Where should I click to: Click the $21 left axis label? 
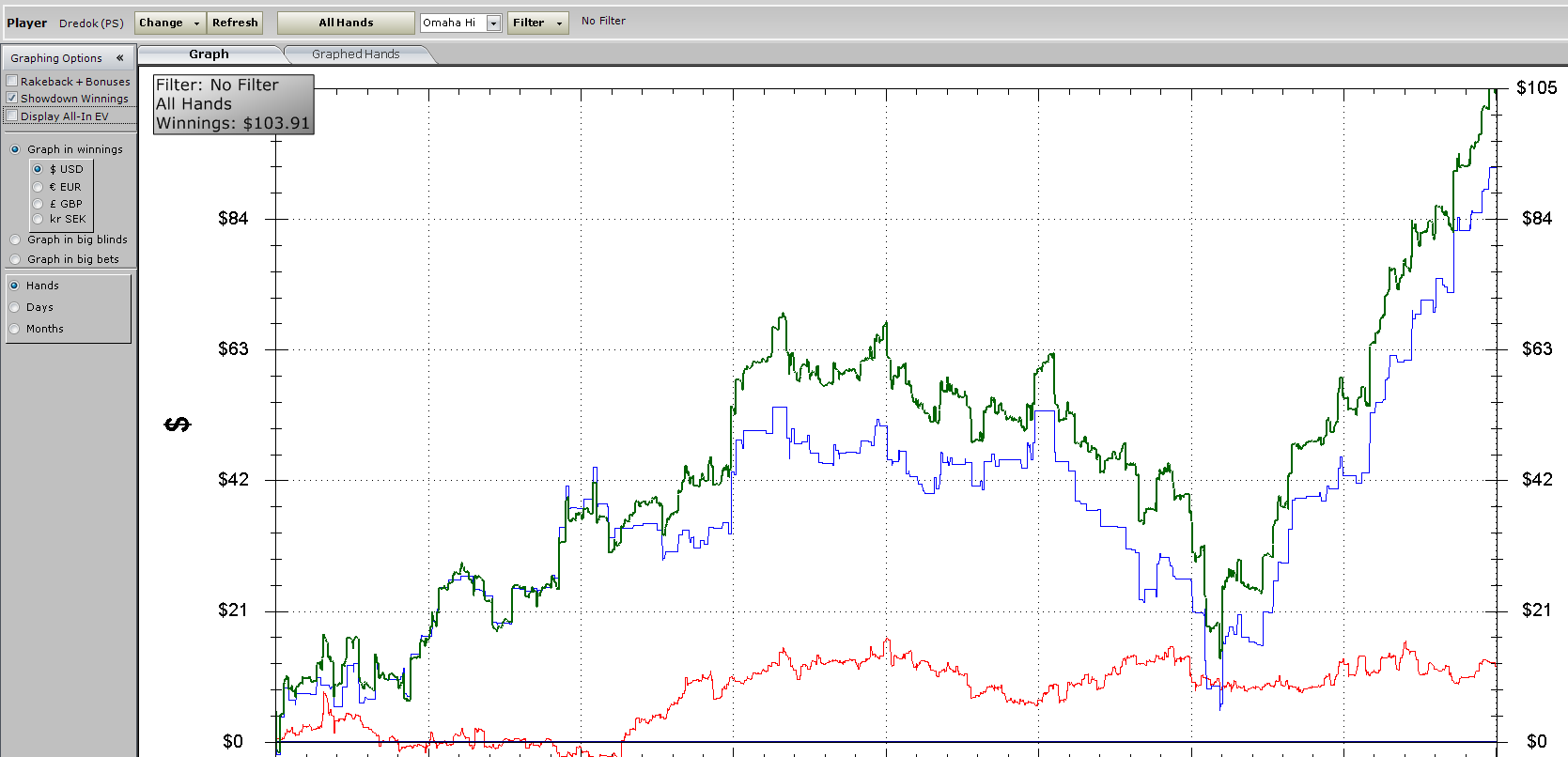[233, 610]
